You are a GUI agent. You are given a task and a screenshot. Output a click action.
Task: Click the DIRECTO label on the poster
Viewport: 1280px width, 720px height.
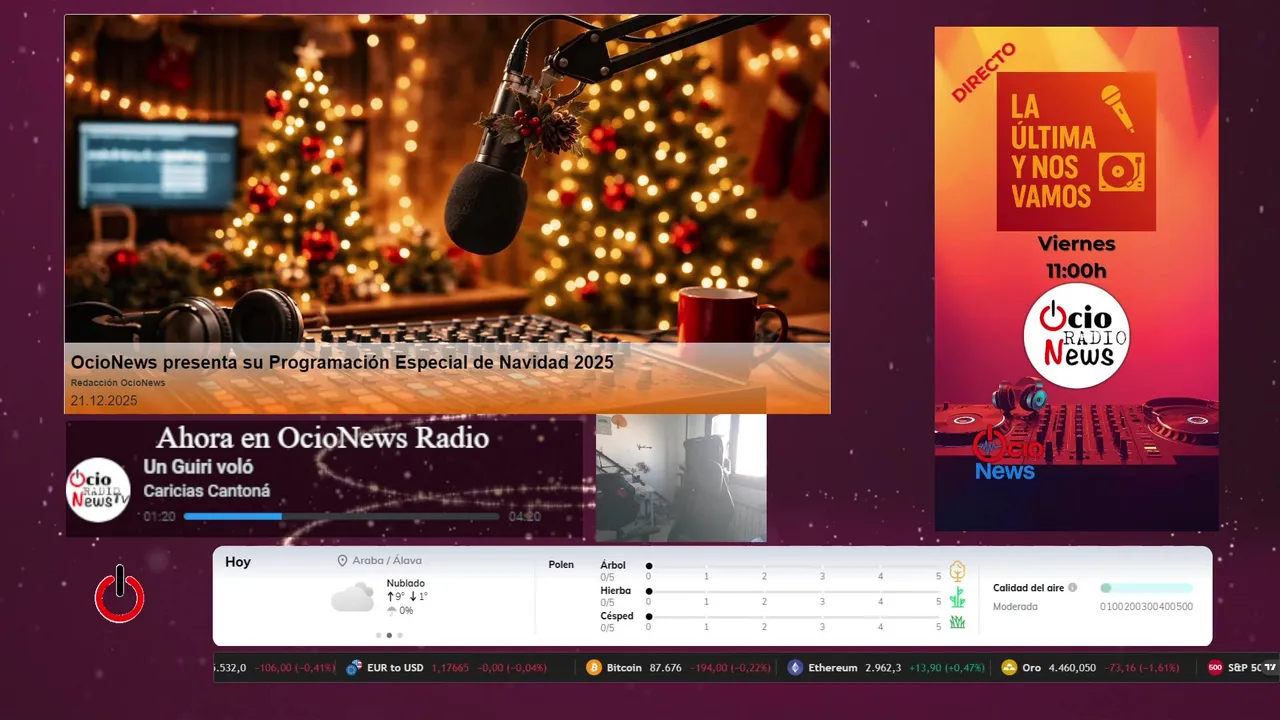tap(984, 72)
